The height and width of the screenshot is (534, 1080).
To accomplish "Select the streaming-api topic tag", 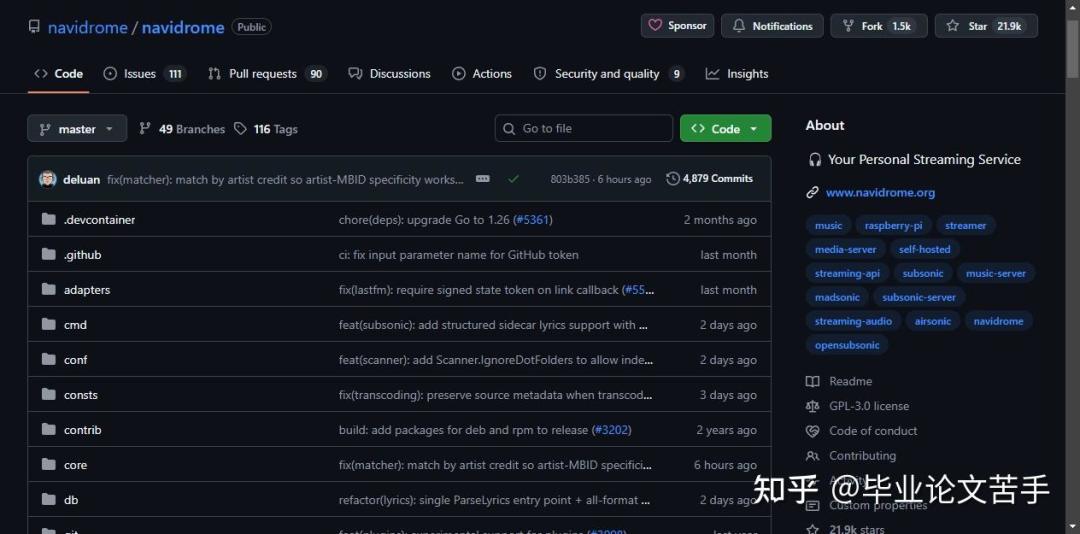I will [847, 274].
